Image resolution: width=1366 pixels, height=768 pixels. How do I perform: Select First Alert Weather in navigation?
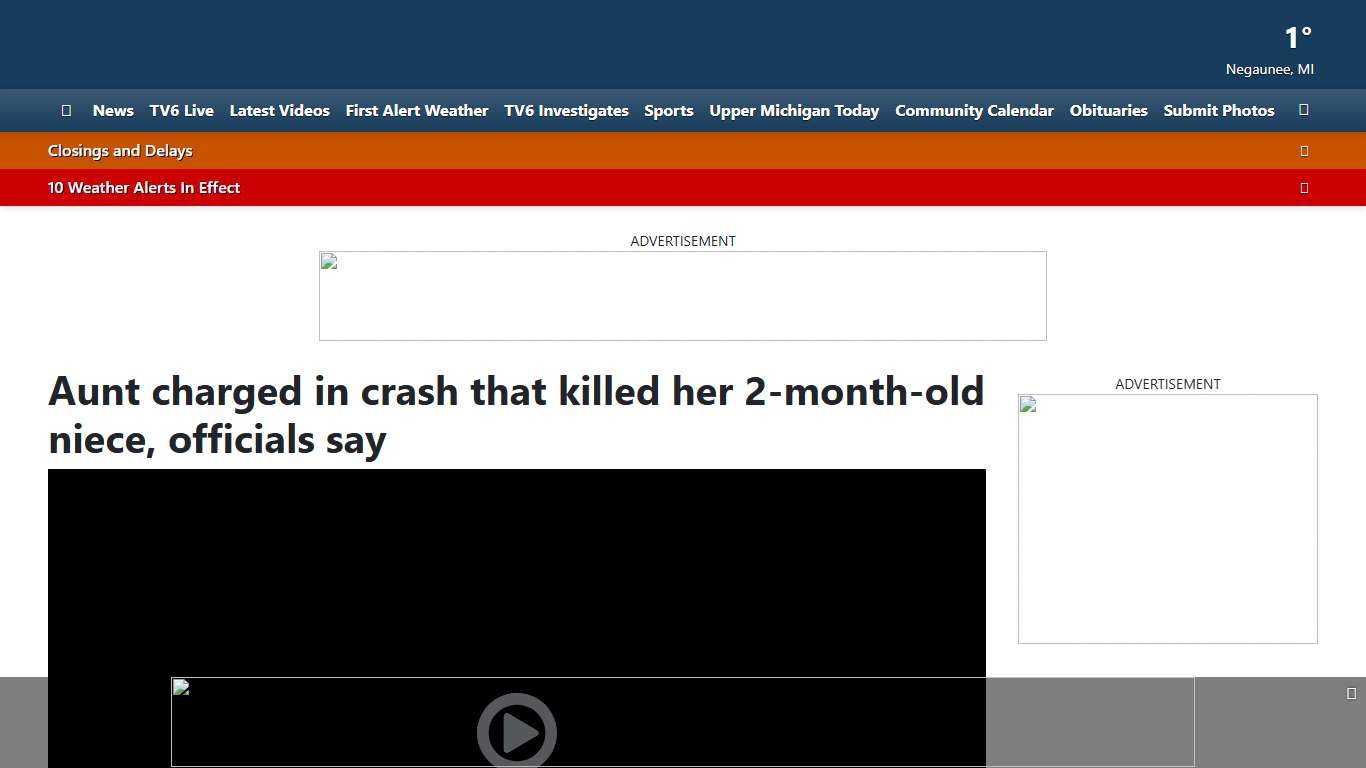coord(416,111)
